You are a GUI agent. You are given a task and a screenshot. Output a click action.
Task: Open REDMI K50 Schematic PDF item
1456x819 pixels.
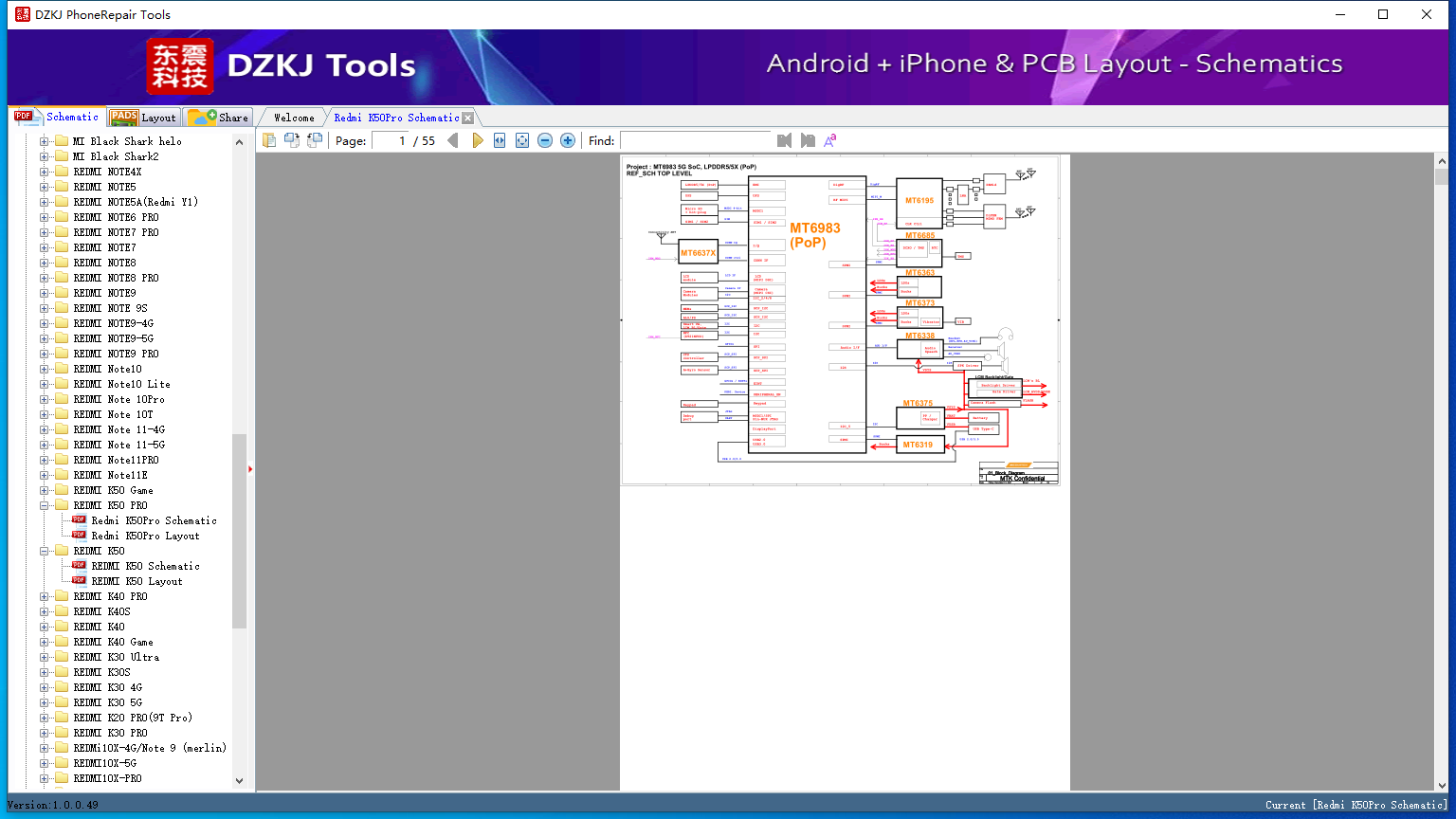145,566
